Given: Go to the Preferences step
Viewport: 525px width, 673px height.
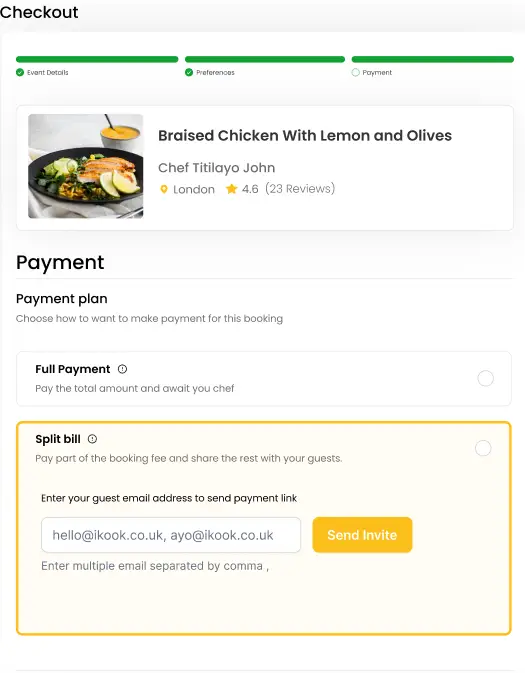Looking at the screenshot, I should point(215,73).
